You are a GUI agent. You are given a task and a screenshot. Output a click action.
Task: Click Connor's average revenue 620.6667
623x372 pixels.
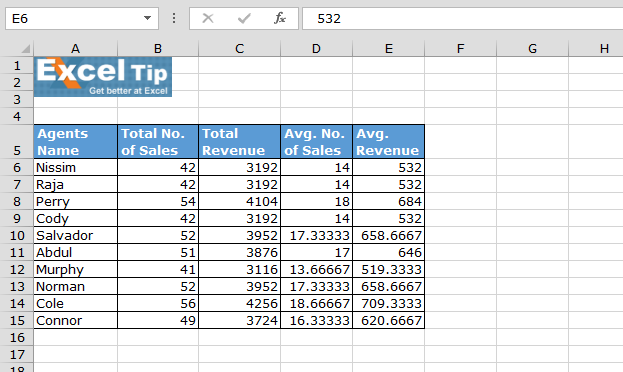[389, 320]
